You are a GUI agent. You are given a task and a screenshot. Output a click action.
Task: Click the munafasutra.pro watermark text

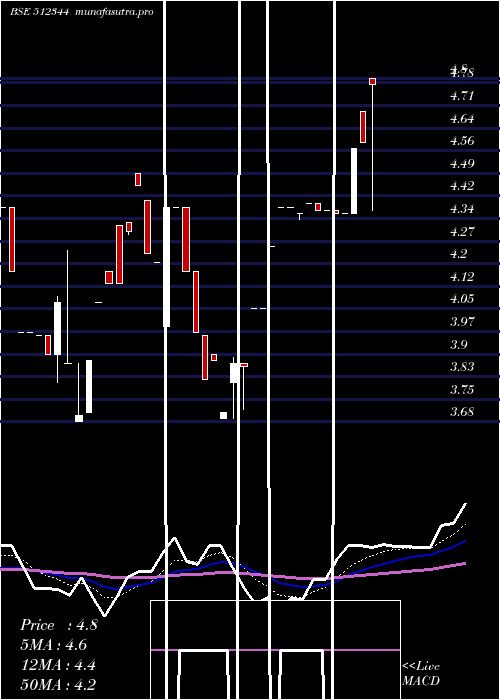pos(114,12)
